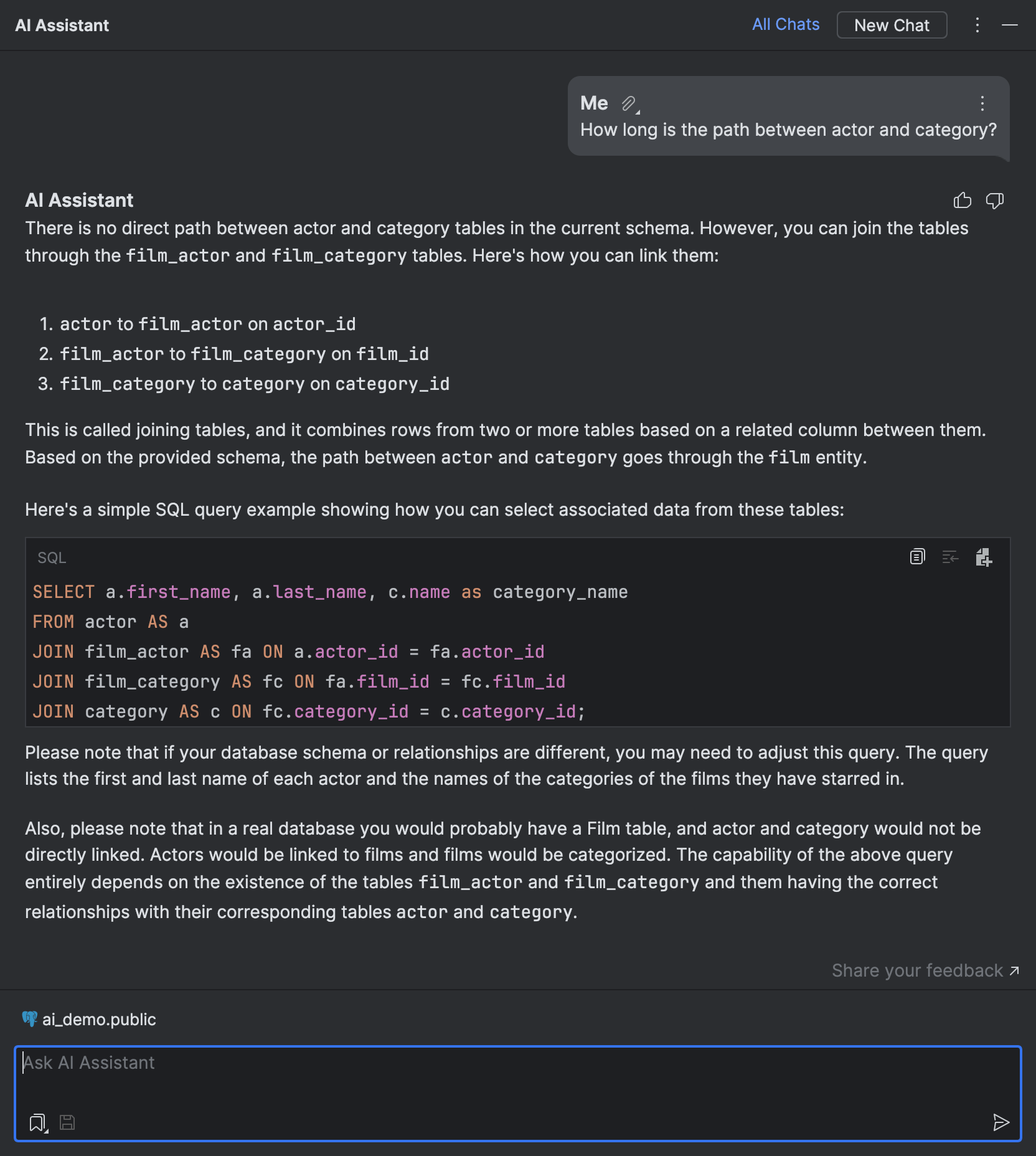Click the attachment paperclip next to Me
This screenshot has height=1156, width=1036.
pyautogui.click(x=628, y=103)
